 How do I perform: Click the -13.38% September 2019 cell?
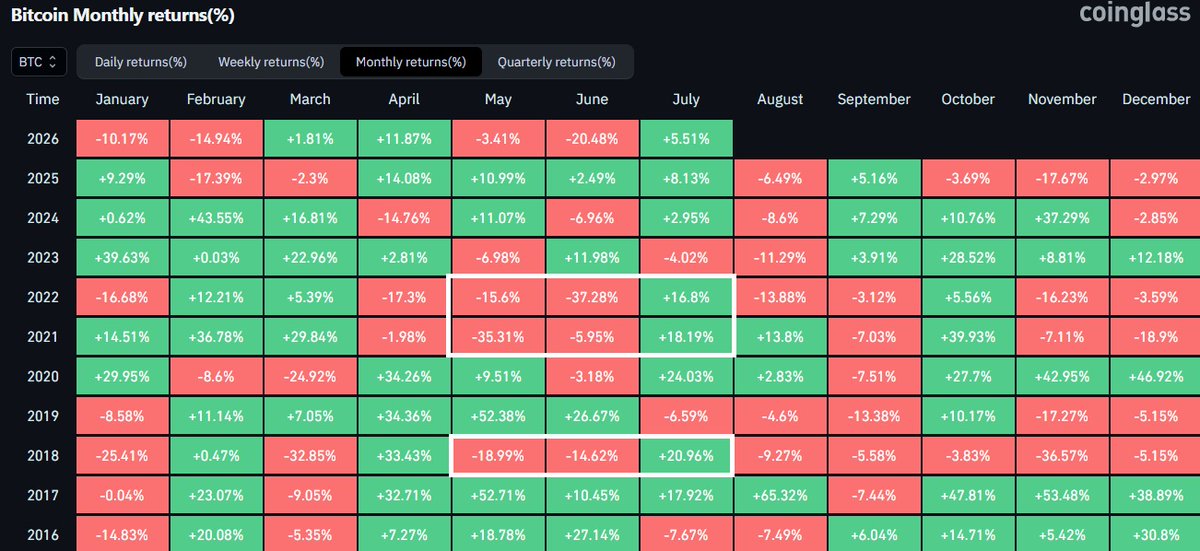pos(874,416)
